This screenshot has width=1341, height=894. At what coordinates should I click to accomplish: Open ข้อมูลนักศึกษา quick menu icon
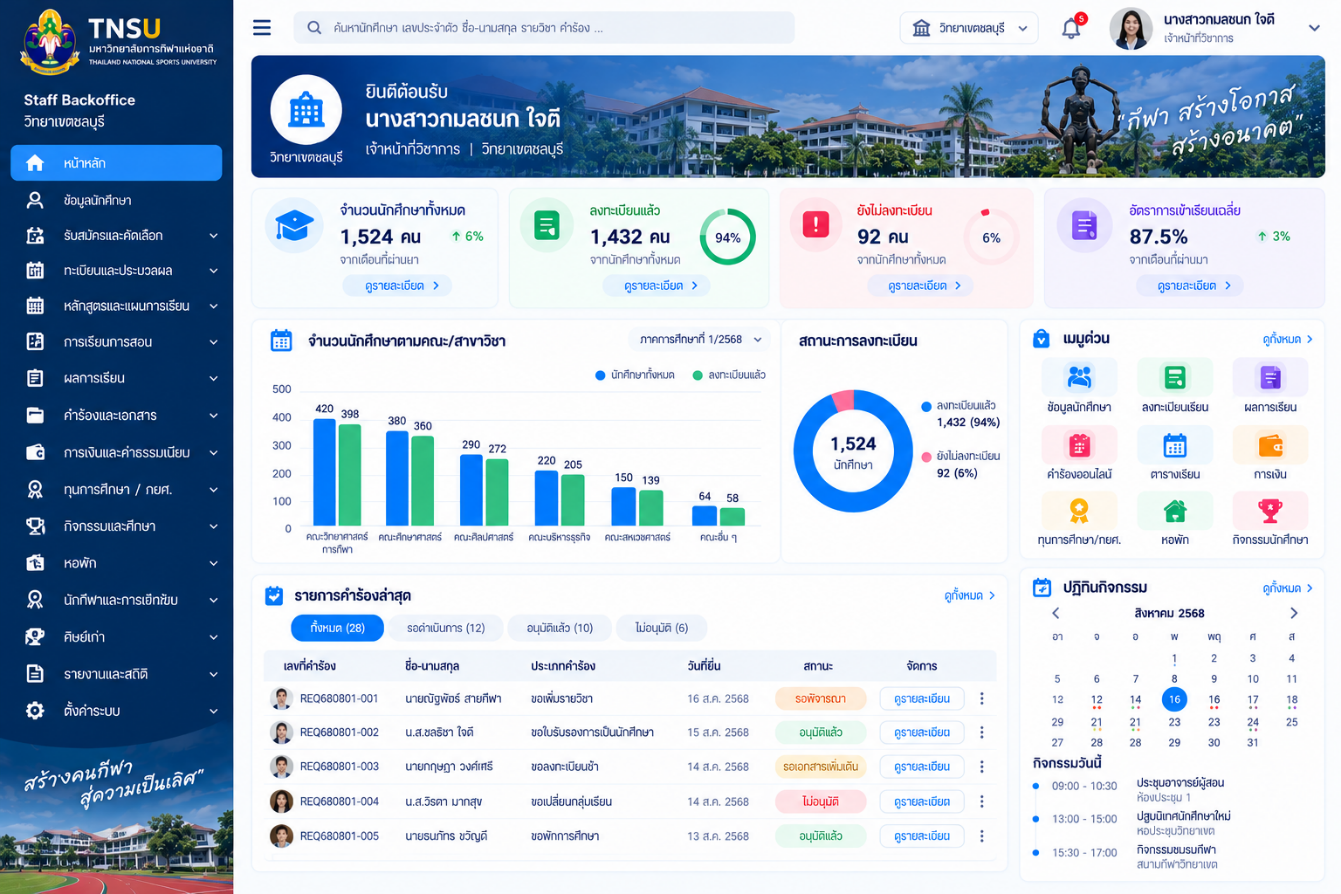pyautogui.click(x=1079, y=377)
